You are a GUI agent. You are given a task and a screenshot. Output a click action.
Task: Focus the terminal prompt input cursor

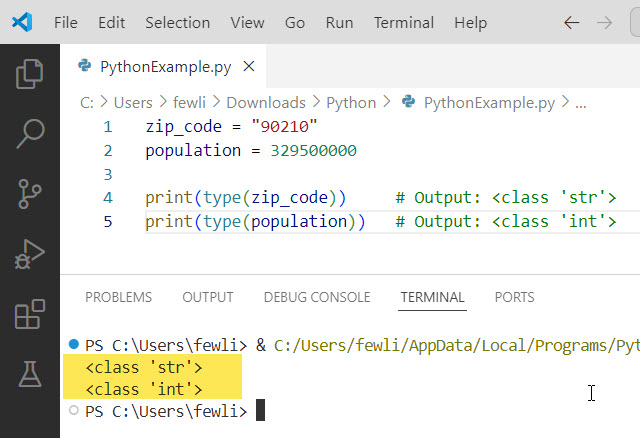260,410
